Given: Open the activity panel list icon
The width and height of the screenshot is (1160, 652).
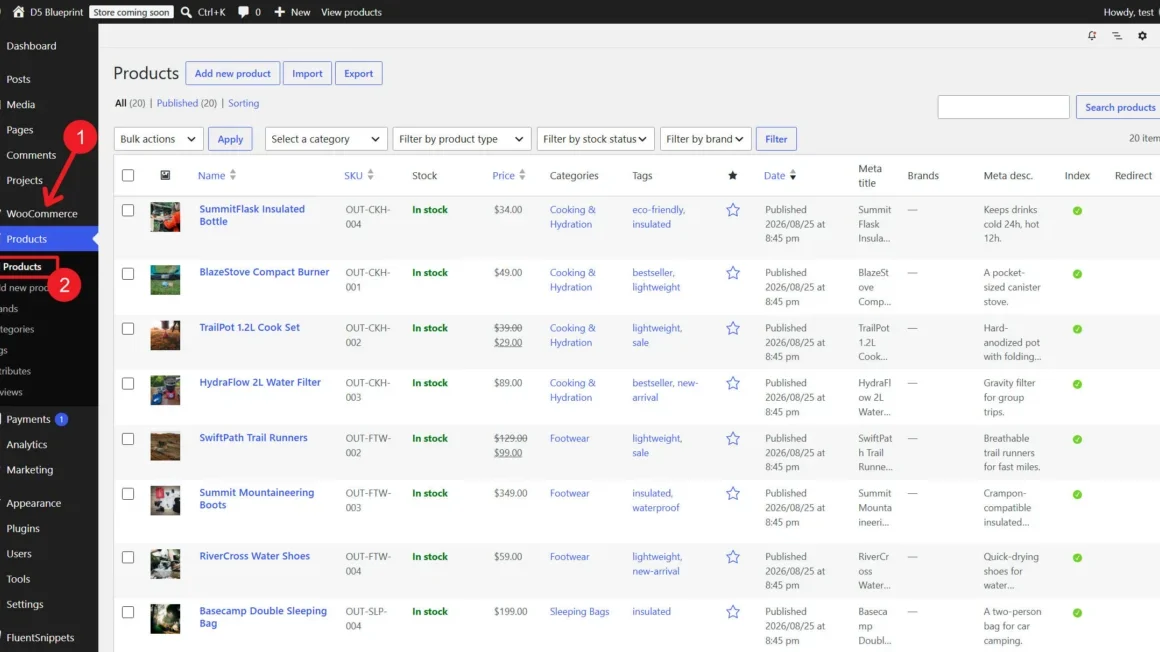Looking at the screenshot, I should click(1117, 36).
